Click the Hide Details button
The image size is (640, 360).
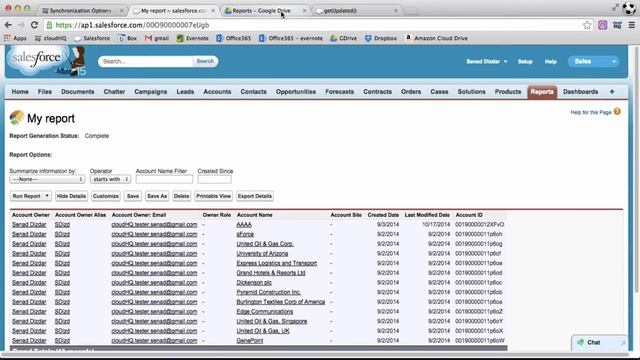[x=71, y=196]
